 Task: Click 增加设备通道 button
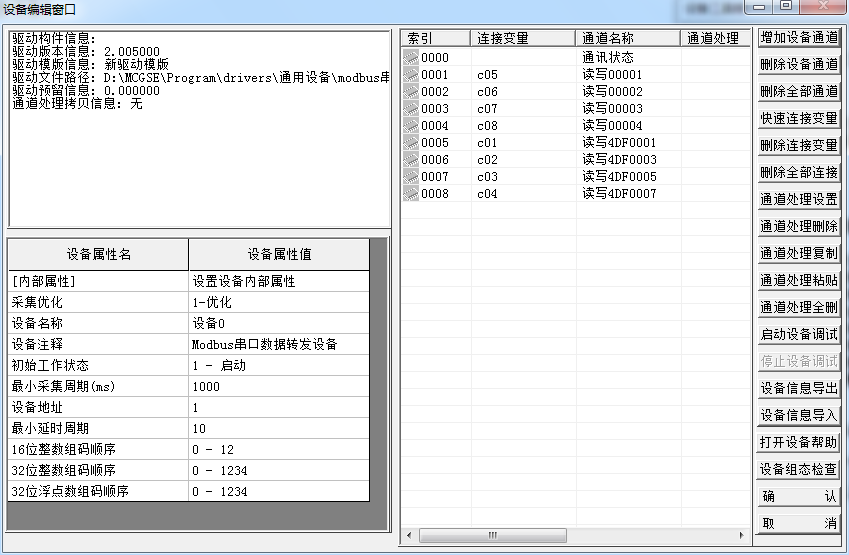[799, 37]
